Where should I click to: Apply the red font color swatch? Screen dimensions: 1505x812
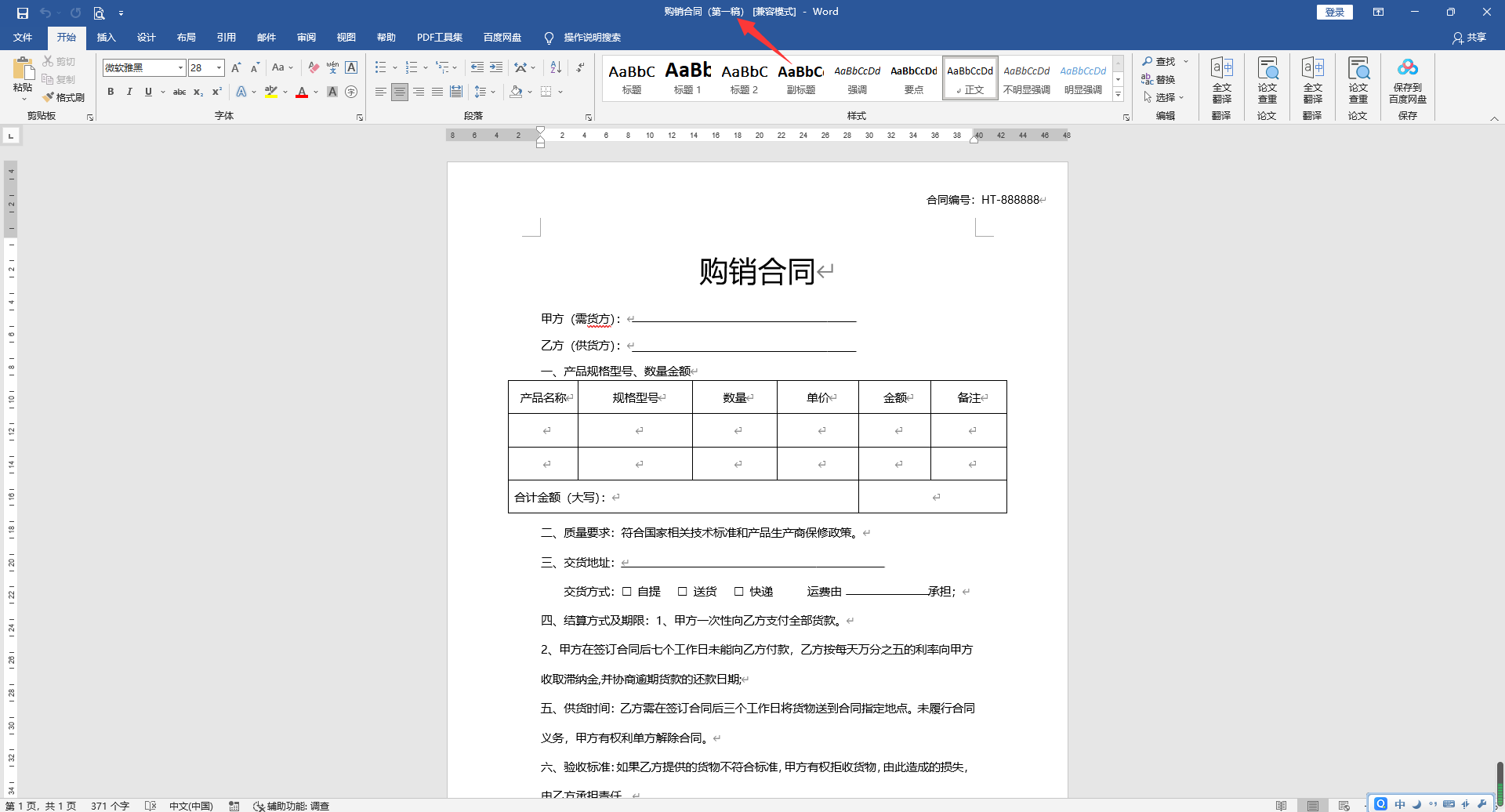pyautogui.click(x=302, y=92)
